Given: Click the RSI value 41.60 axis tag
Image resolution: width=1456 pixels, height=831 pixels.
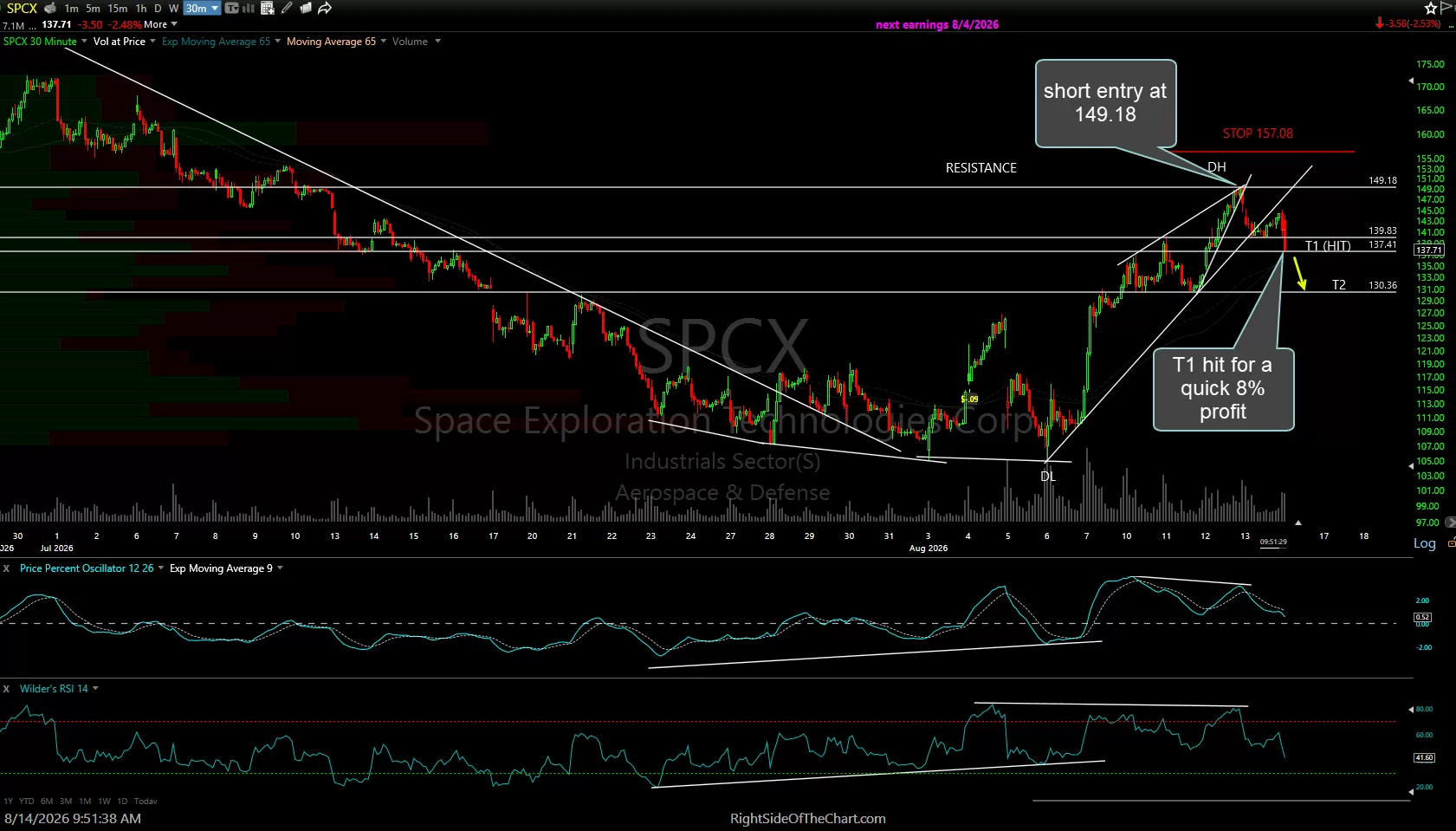Looking at the screenshot, I should [1424, 757].
